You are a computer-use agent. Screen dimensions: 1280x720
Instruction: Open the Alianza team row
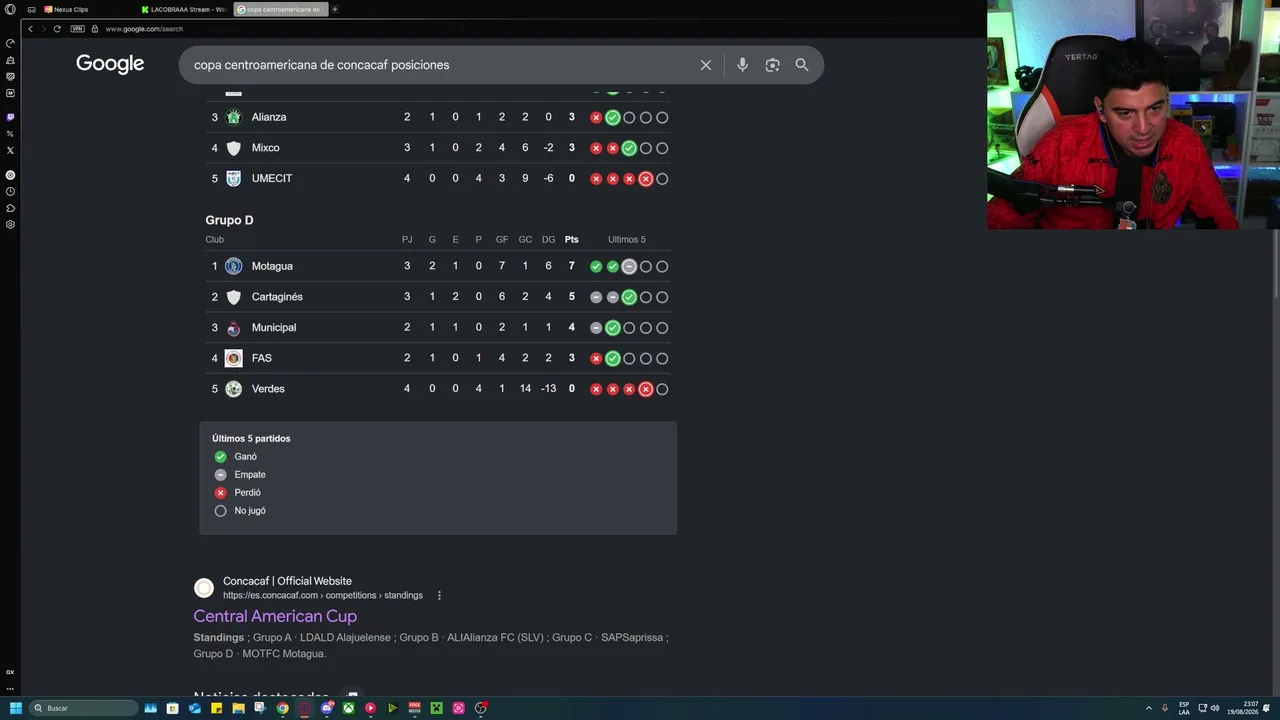[438, 117]
